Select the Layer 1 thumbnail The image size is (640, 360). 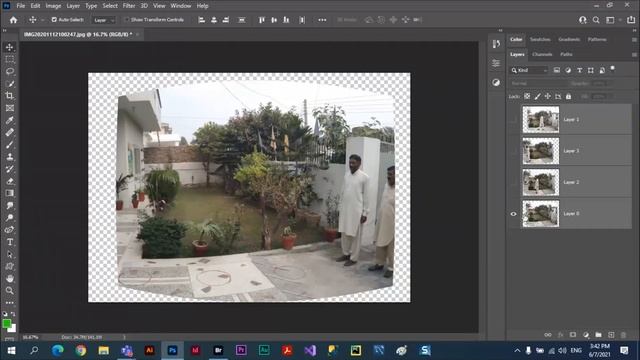[541, 120]
